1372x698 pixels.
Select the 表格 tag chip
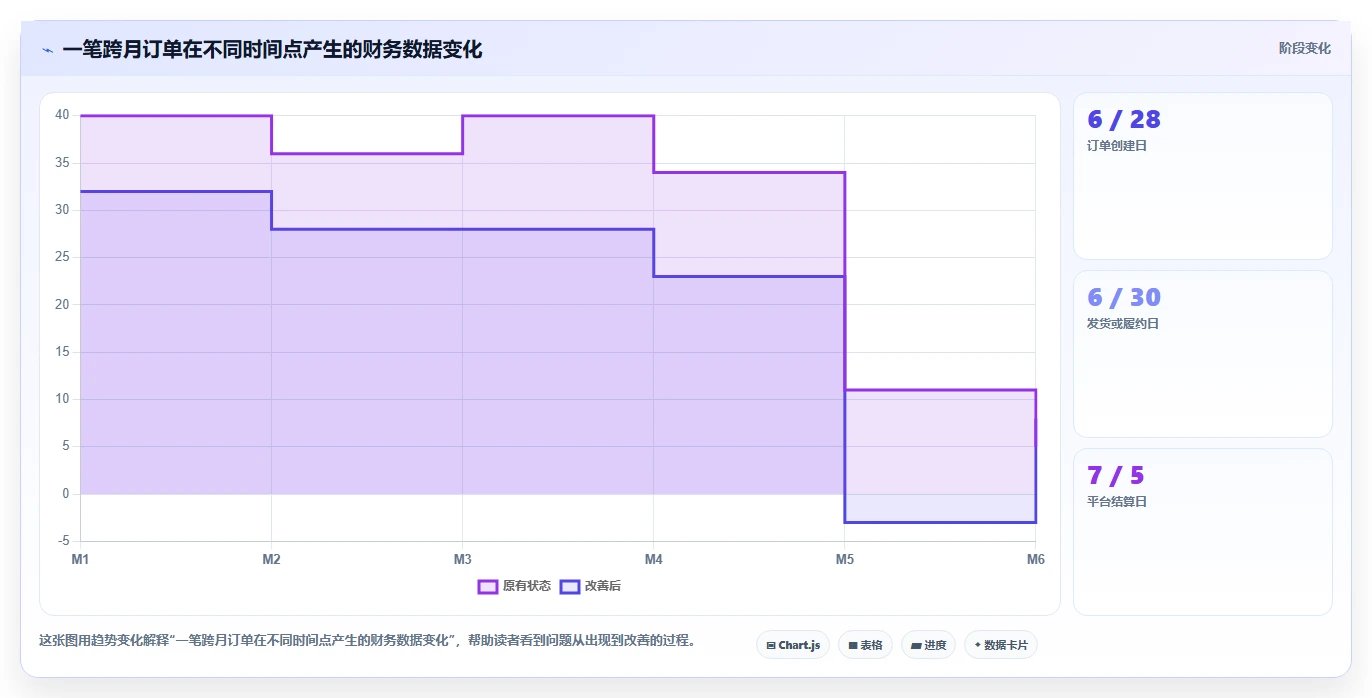pyautogui.click(x=865, y=645)
